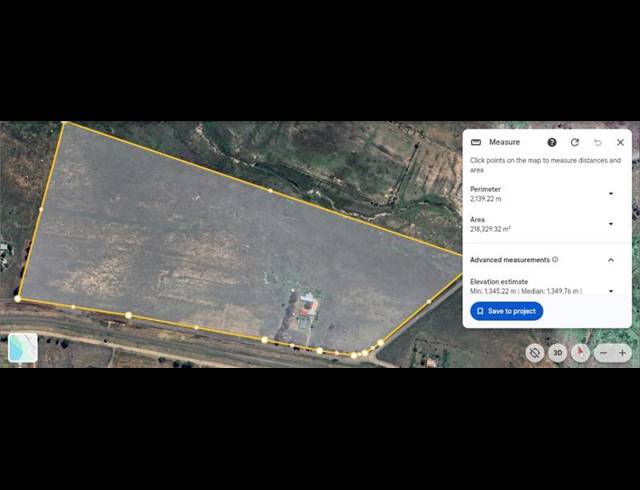The width and height of the screenshot is (640, 490).
Task: Undo last measured point
Action: 598,142
